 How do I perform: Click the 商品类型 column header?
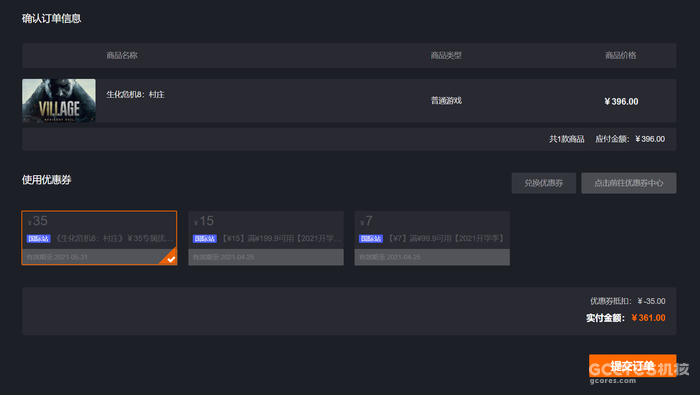tap(446, 55)
